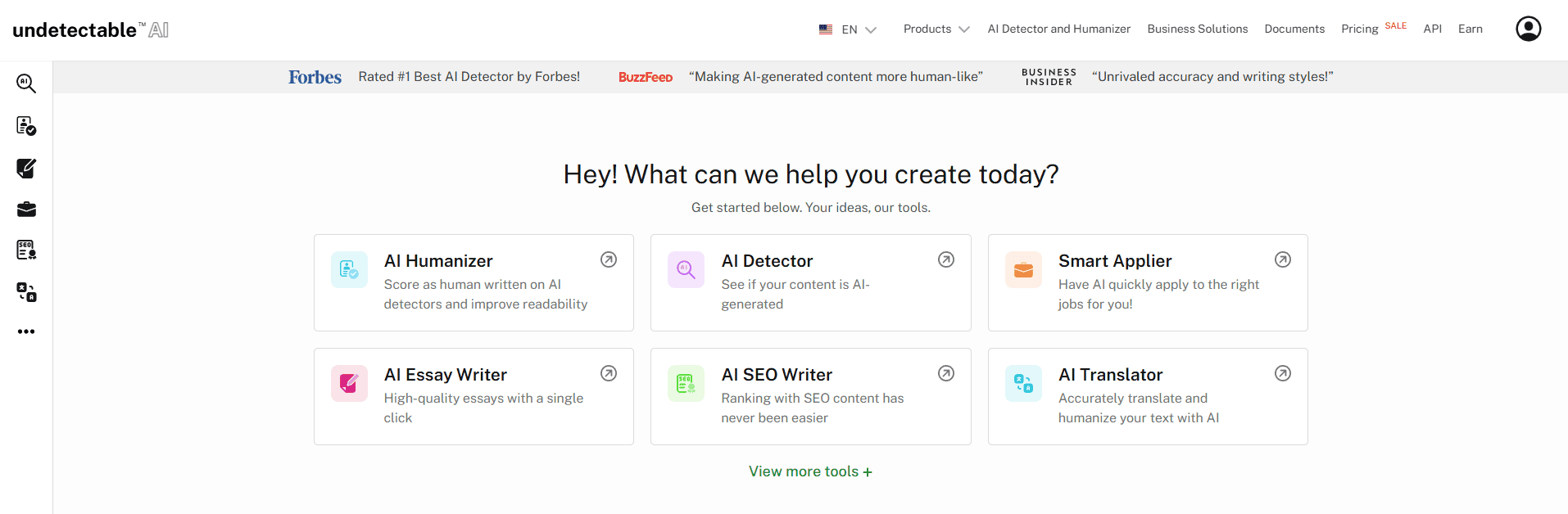
Task: Click "Score as human written" description text
Action: click(486, 295)
